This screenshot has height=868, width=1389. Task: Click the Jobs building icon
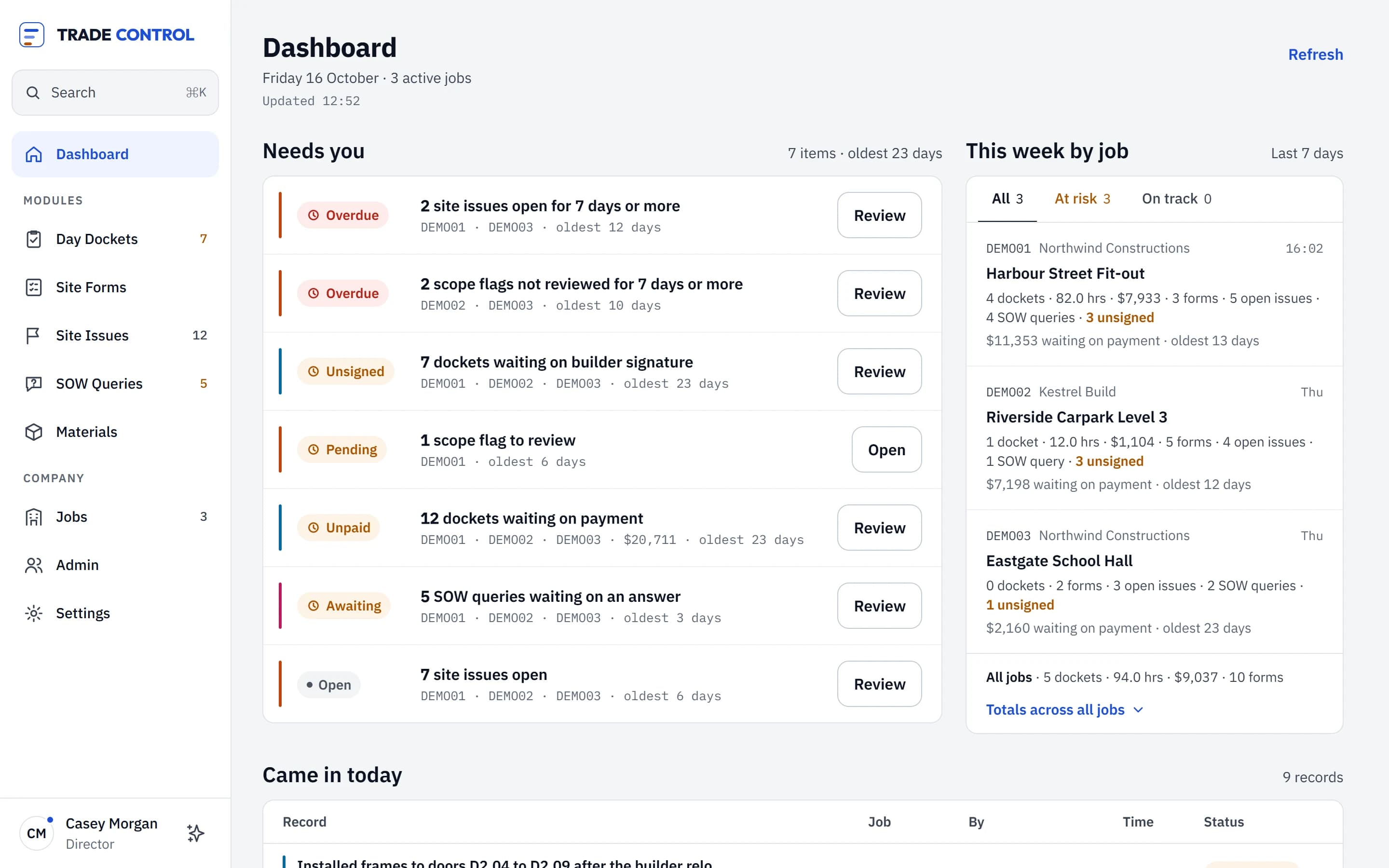tap(34, 516)
